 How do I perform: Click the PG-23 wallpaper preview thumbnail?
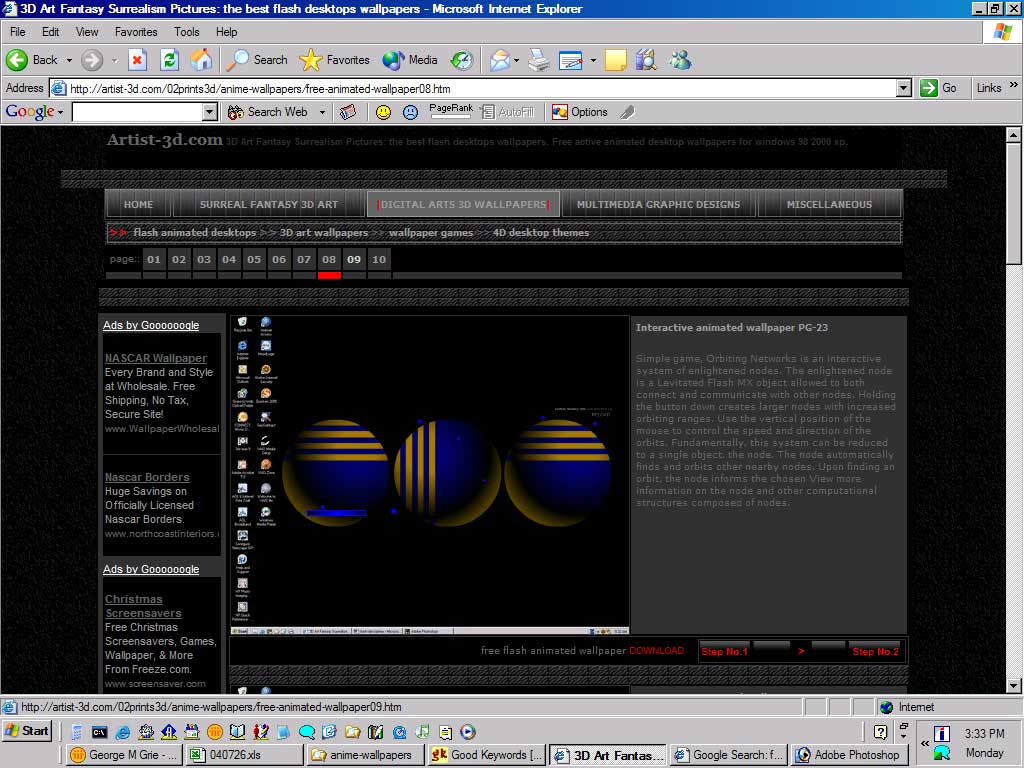[x=429, y=475]
